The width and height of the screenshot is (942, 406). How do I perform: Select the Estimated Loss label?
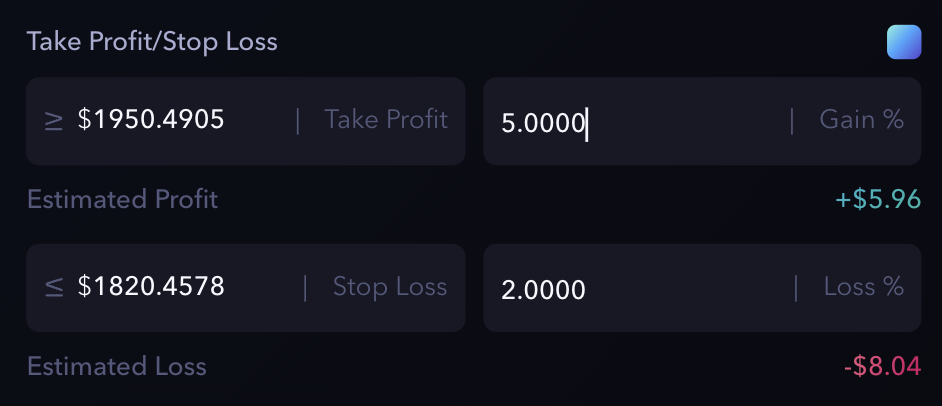coord(116,366)
